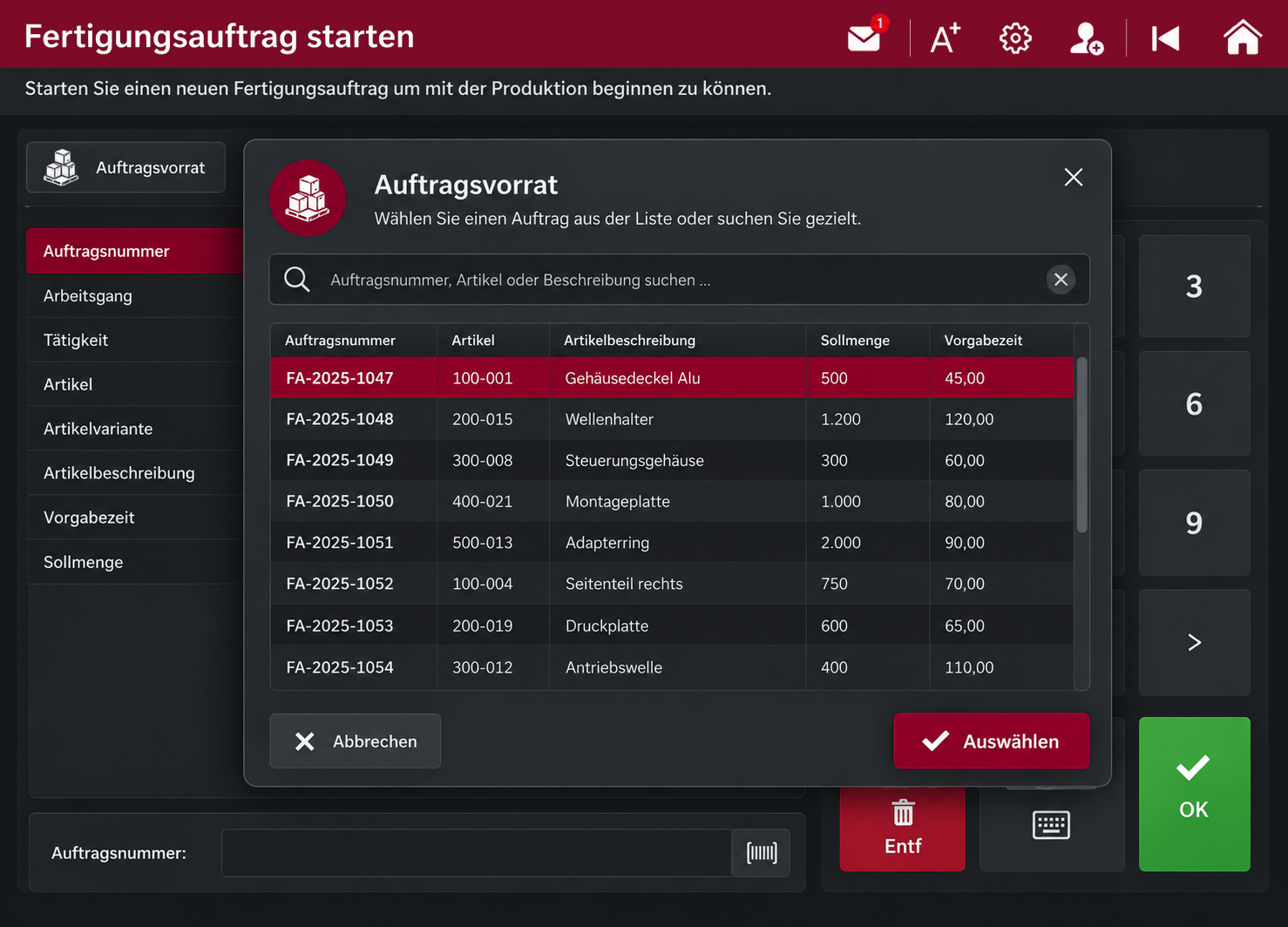
Task: Click the barcode scanner icon
Action: (x=762, y=853)
